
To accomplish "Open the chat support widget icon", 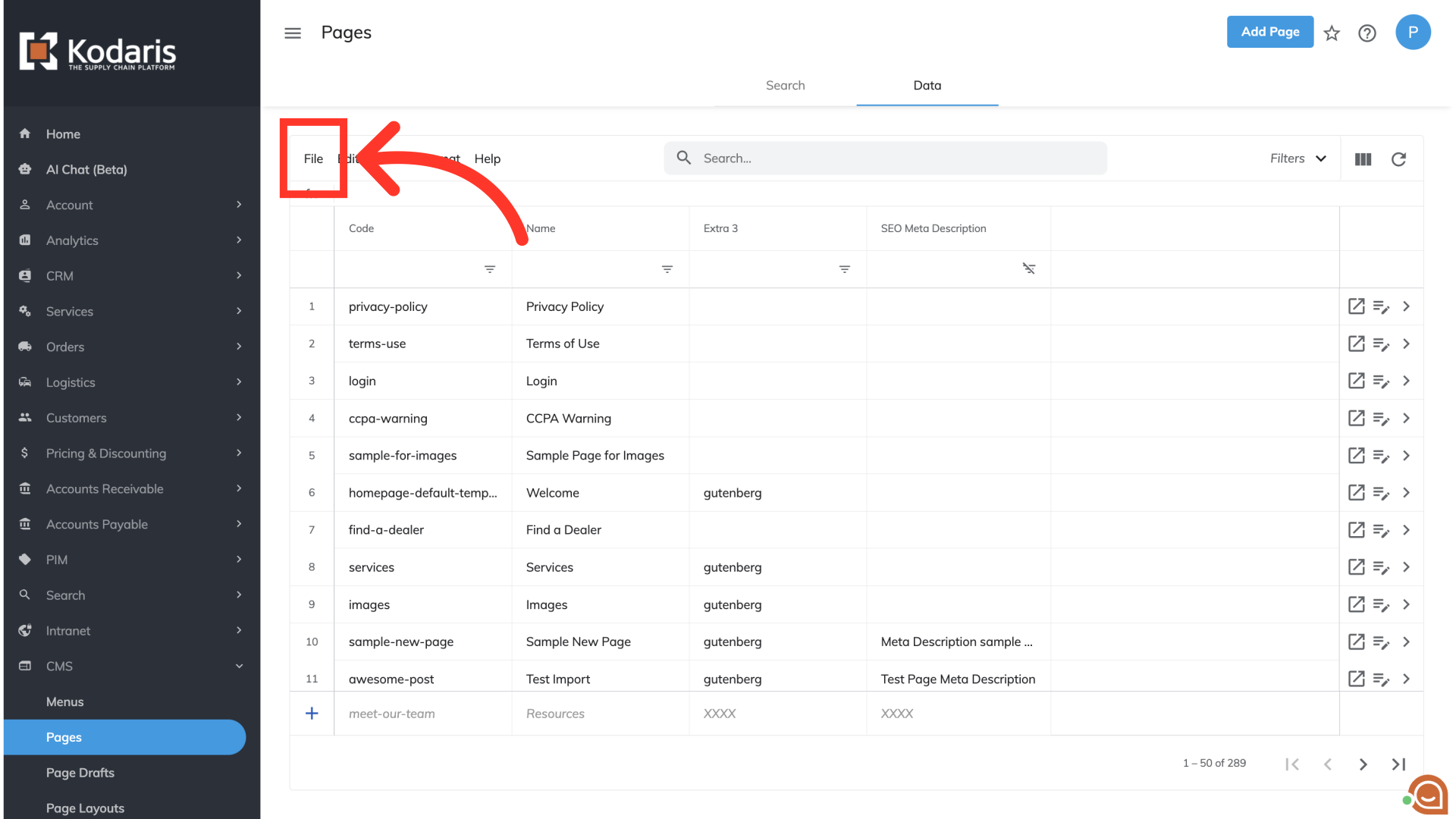I will pos(1428,795).
